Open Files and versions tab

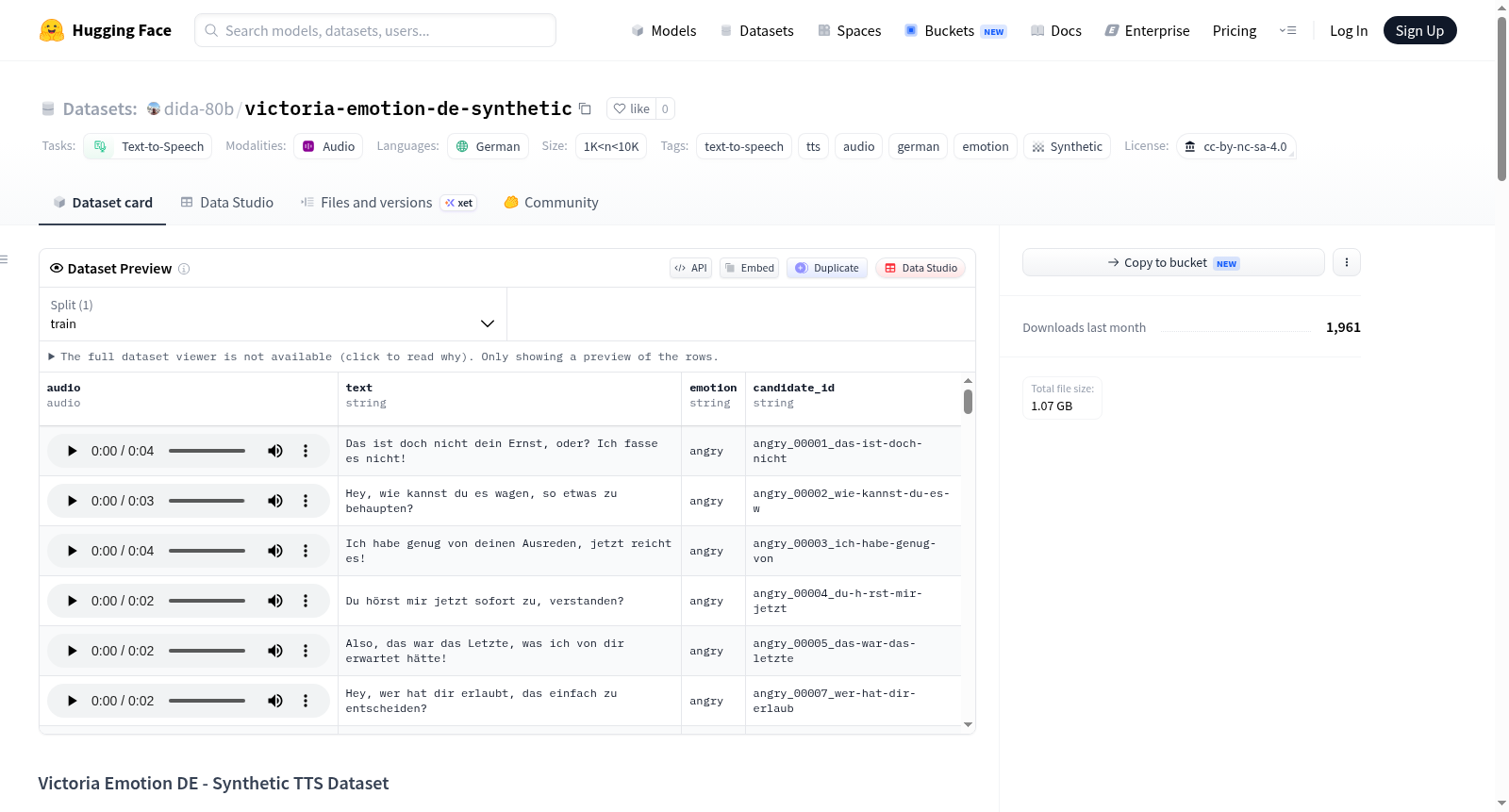(389, 203)
